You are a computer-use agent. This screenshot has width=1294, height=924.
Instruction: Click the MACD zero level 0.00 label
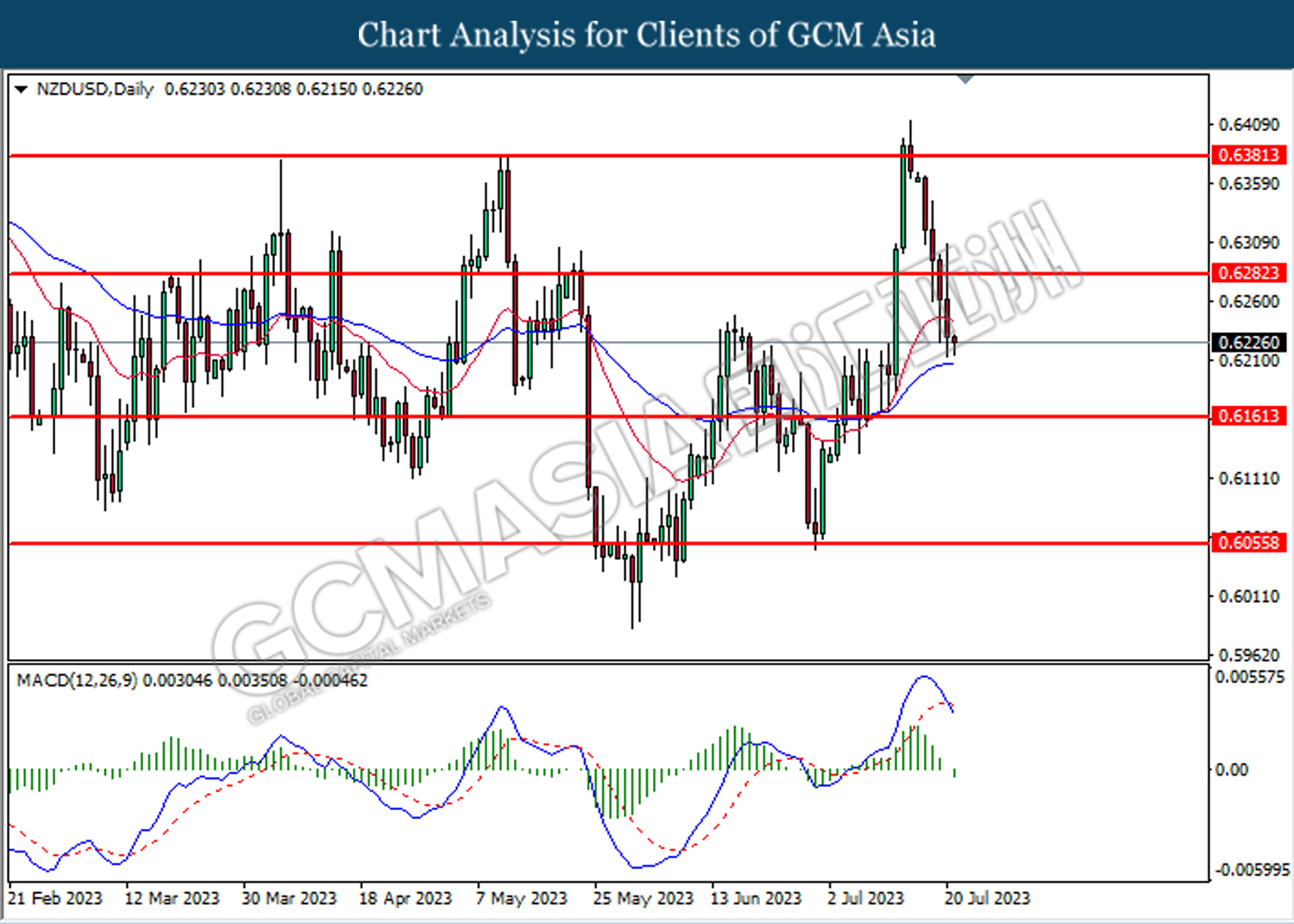[1231, 770]
